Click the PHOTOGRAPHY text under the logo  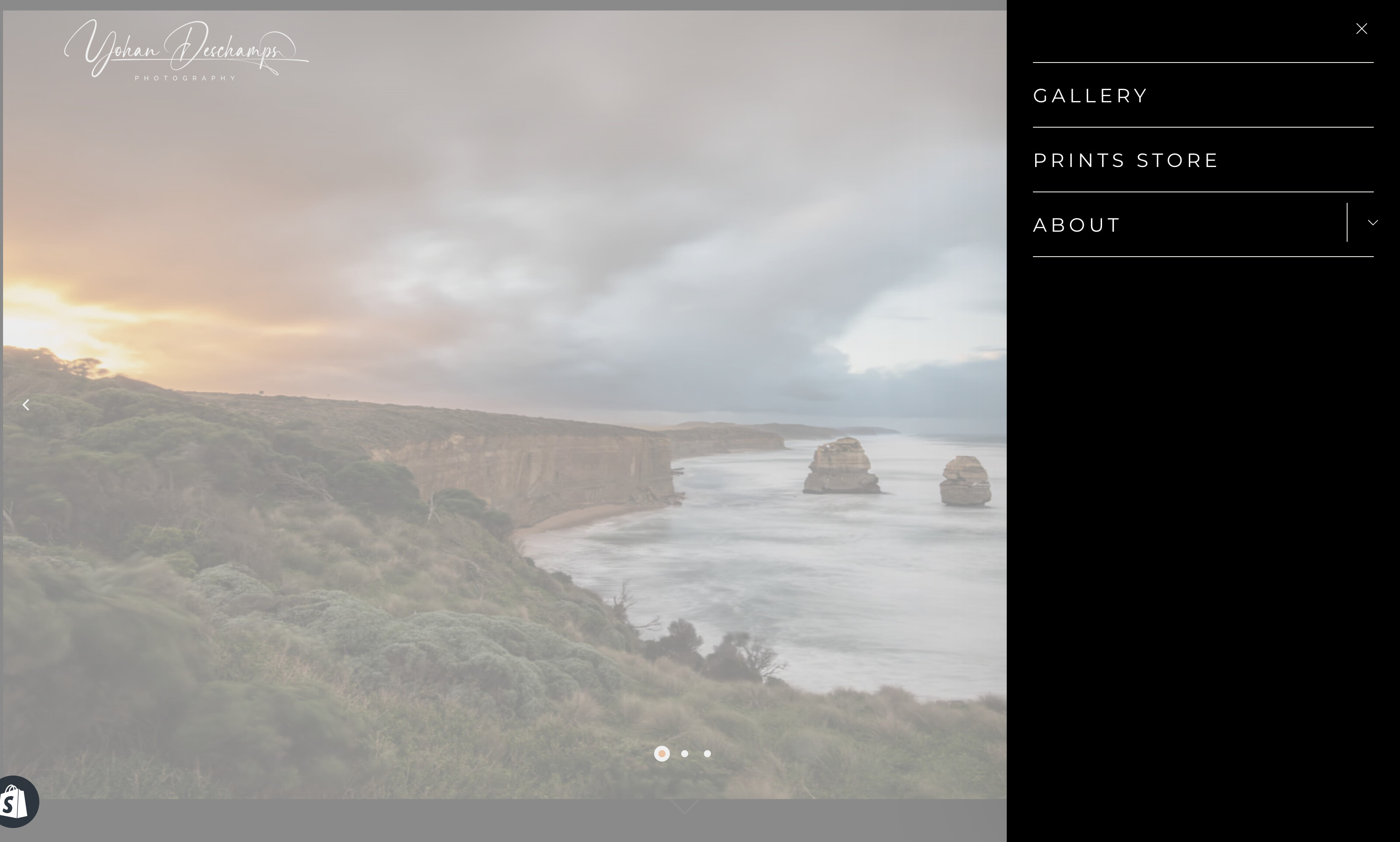click(185, 78)
